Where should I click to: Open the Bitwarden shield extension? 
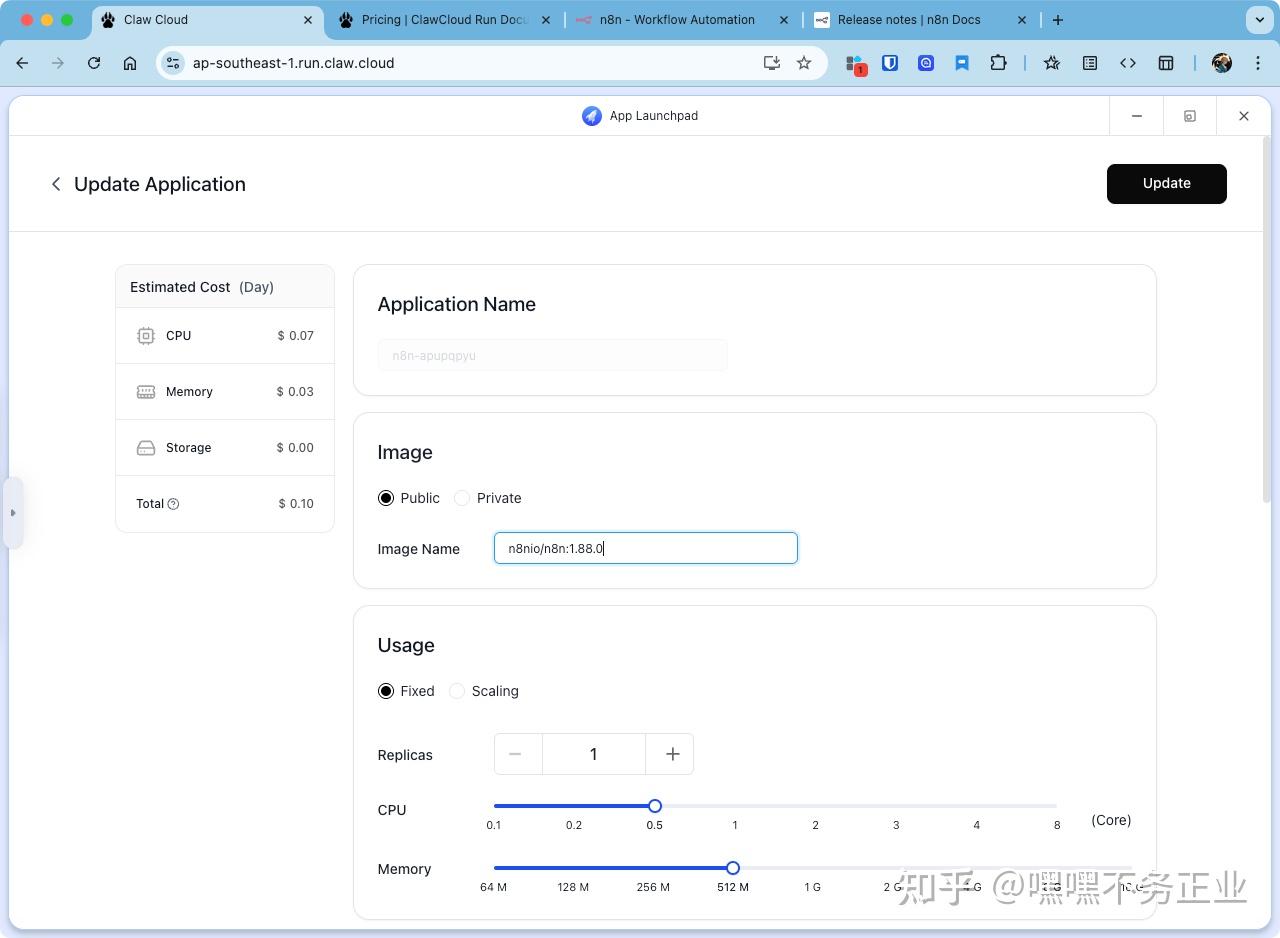pos(890,63)
